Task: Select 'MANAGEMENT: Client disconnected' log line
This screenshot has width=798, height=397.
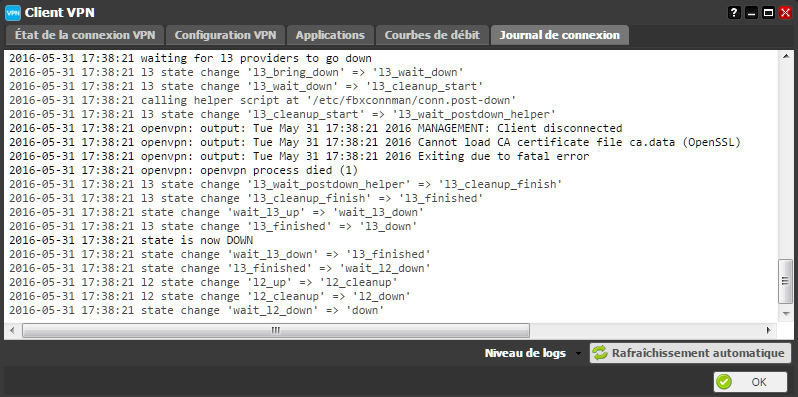Action: pyautogui.click(x=316, y=128)
